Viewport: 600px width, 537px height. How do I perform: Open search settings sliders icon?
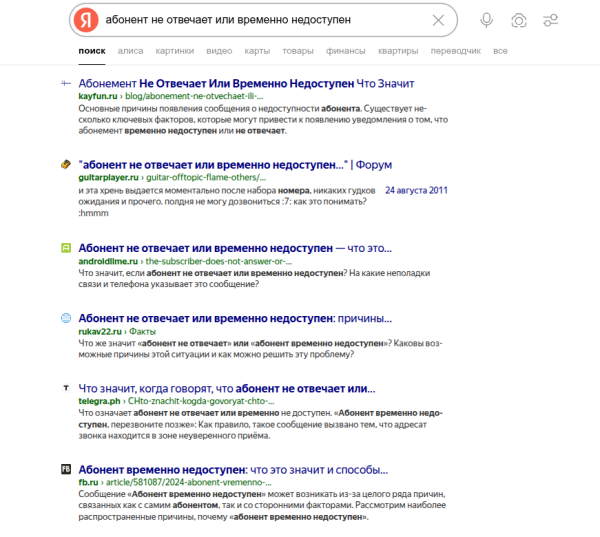click(x=551, y=20)
